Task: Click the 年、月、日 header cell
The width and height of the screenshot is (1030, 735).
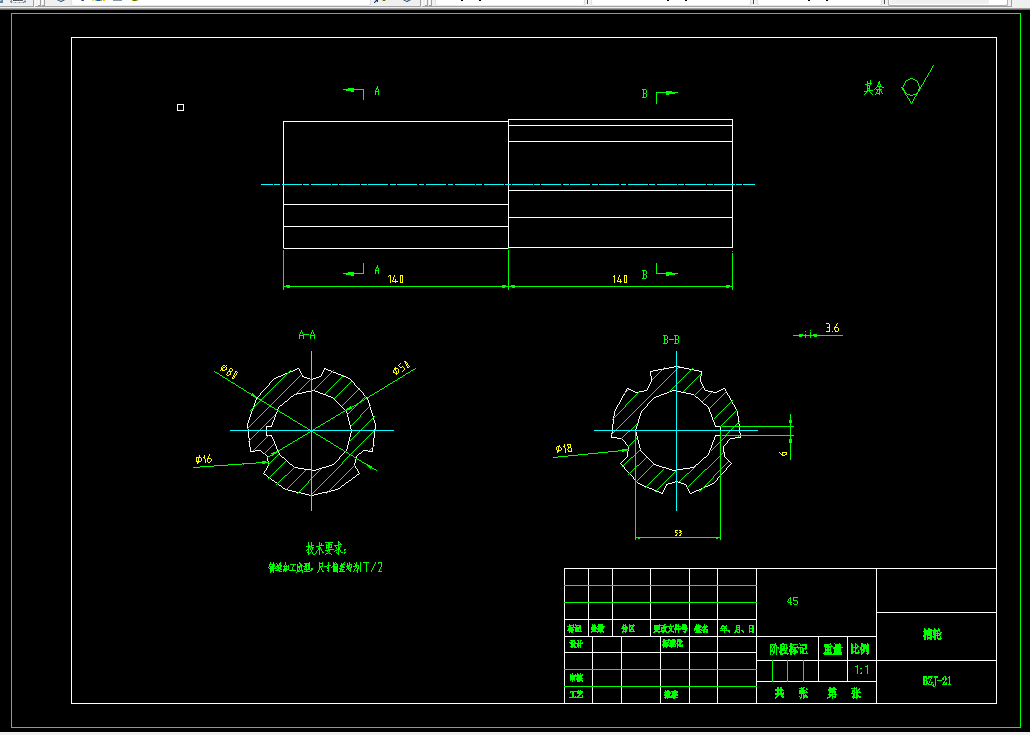Action: tap(737, 629)
